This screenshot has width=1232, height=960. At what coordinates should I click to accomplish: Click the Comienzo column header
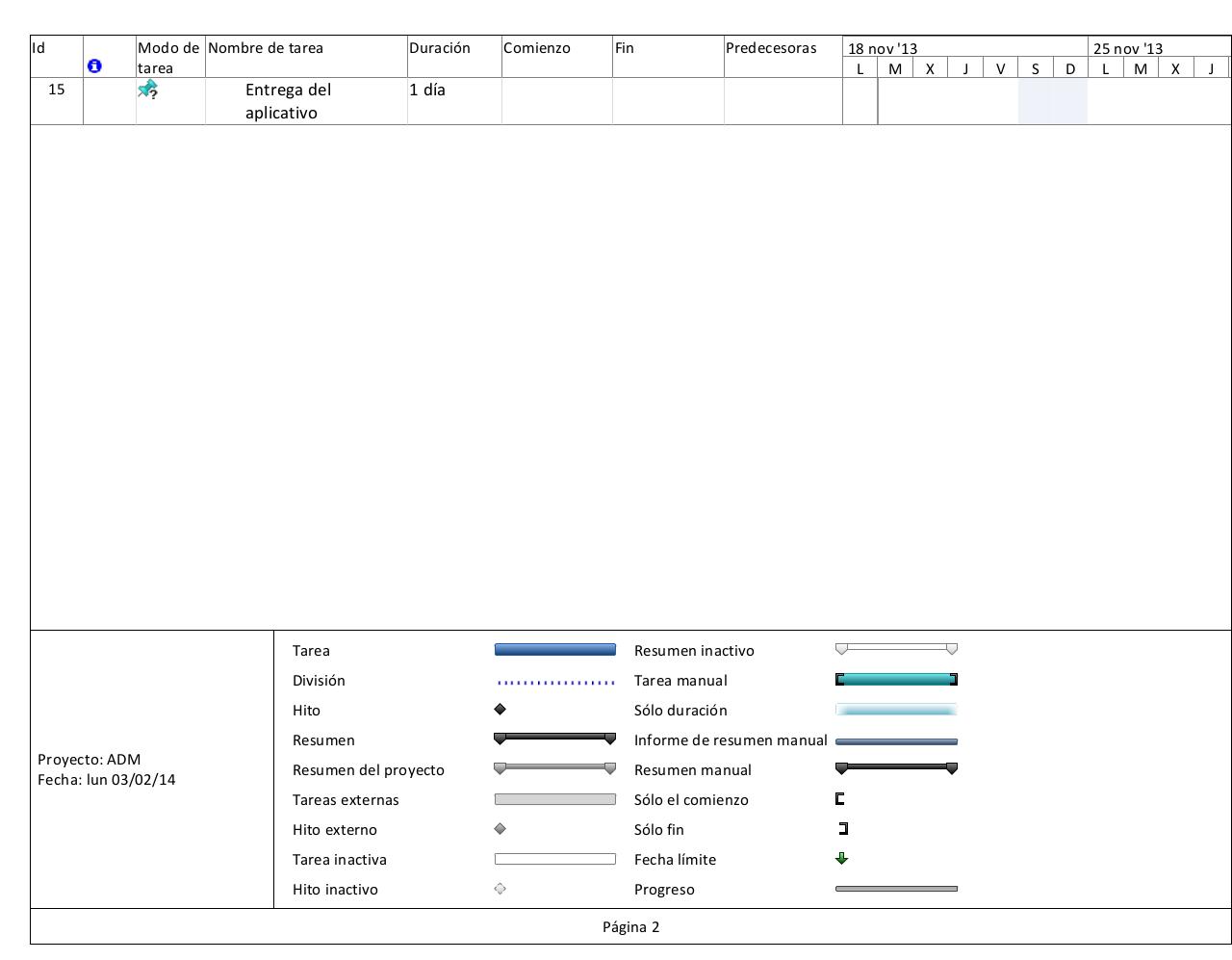point(537,48)
